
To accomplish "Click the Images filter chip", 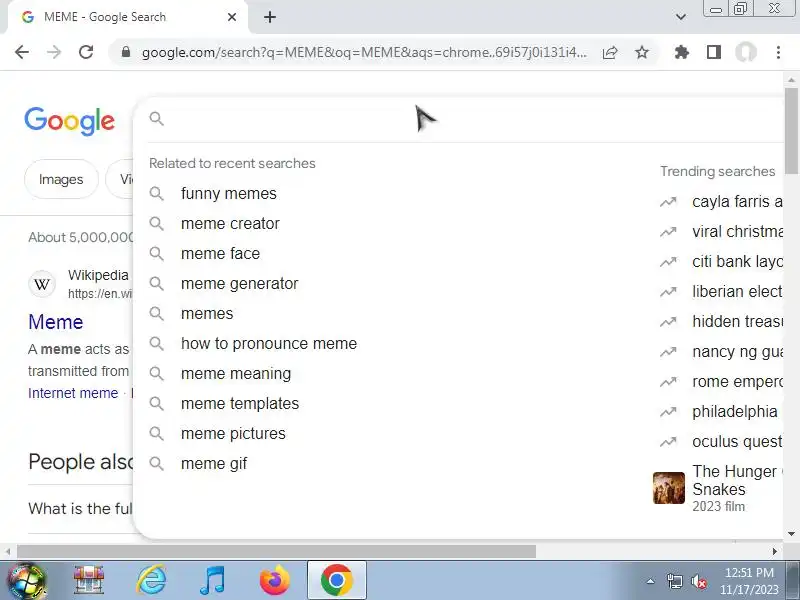I will 61,179.
